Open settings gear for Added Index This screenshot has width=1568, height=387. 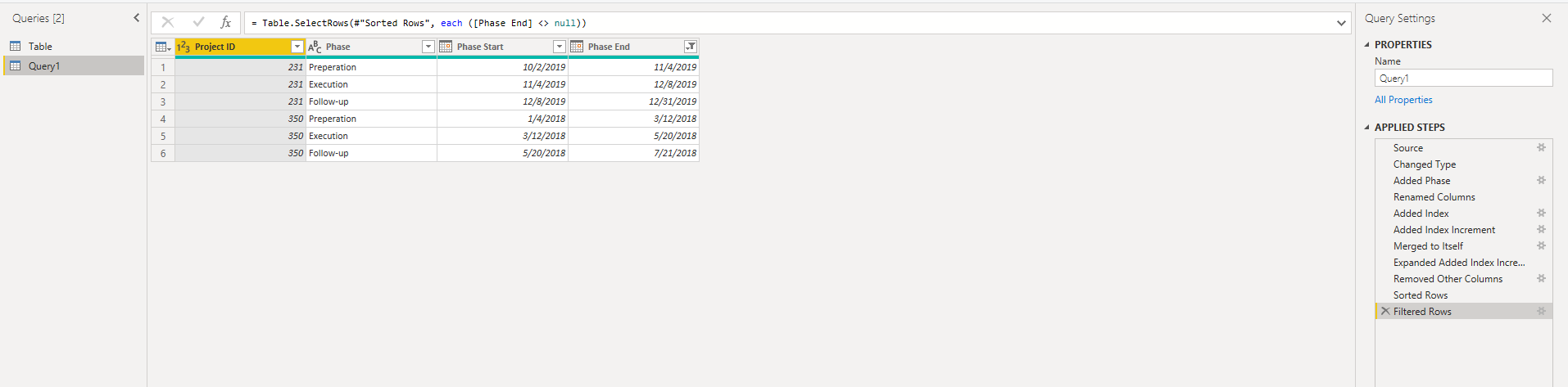click(x=1541, y=214)
